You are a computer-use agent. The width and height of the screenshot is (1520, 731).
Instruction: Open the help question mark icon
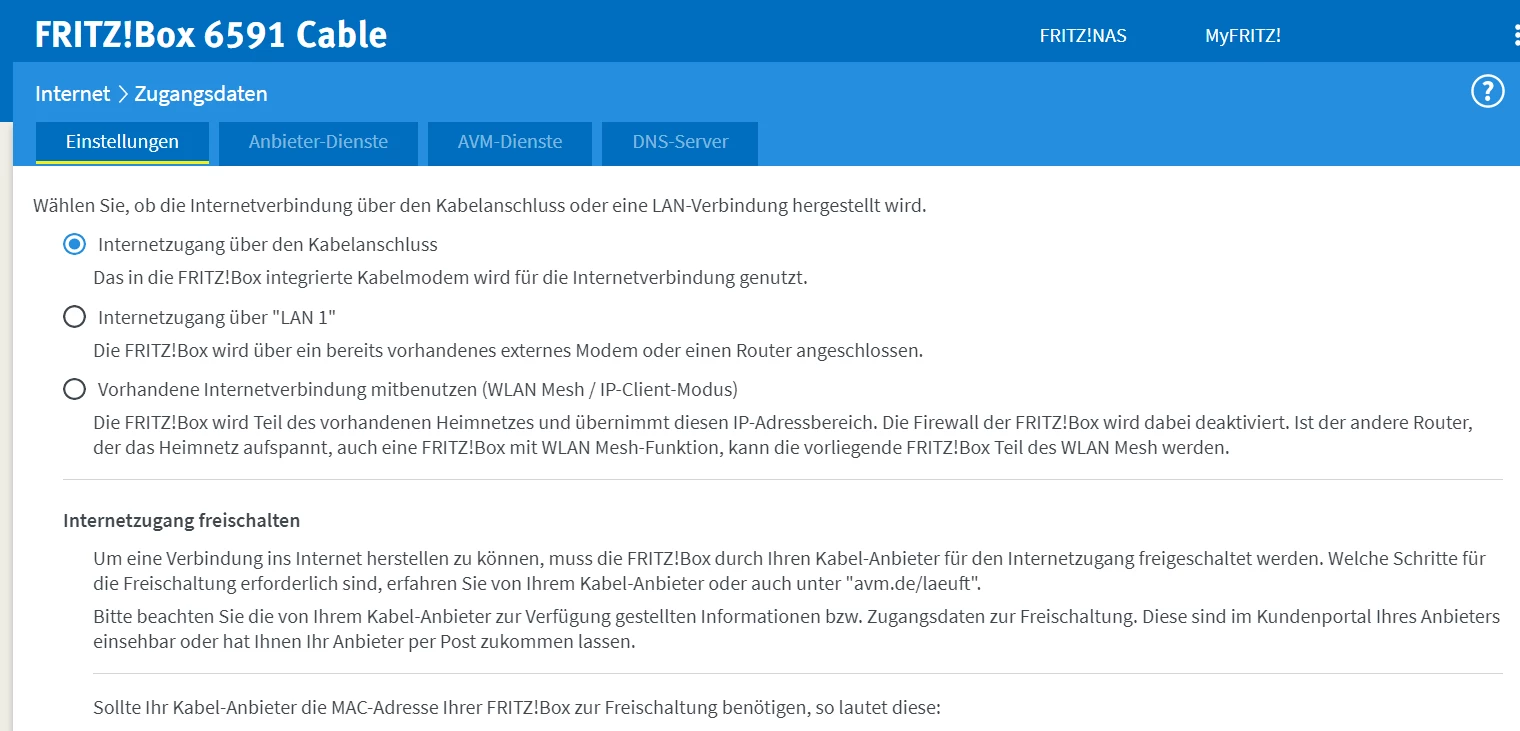[x=1487, y=92]
